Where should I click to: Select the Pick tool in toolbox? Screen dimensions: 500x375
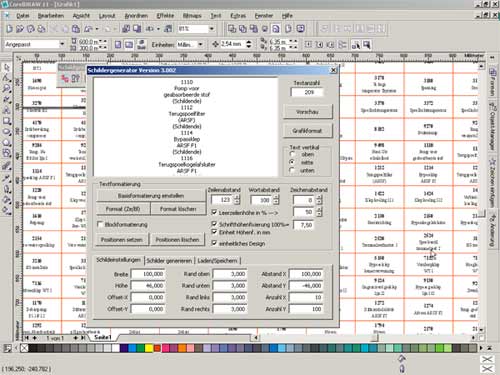click(7, 67)
